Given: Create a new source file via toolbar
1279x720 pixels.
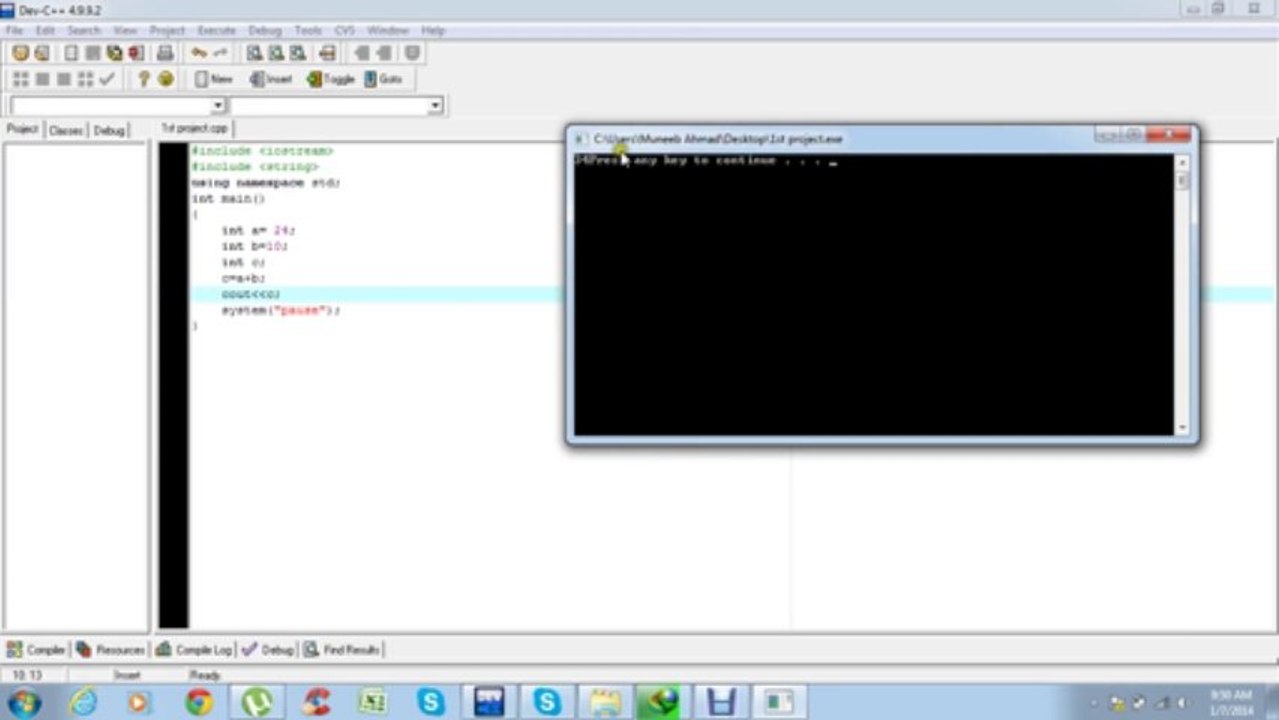Looking at the screenshot, I should [72, 53].
